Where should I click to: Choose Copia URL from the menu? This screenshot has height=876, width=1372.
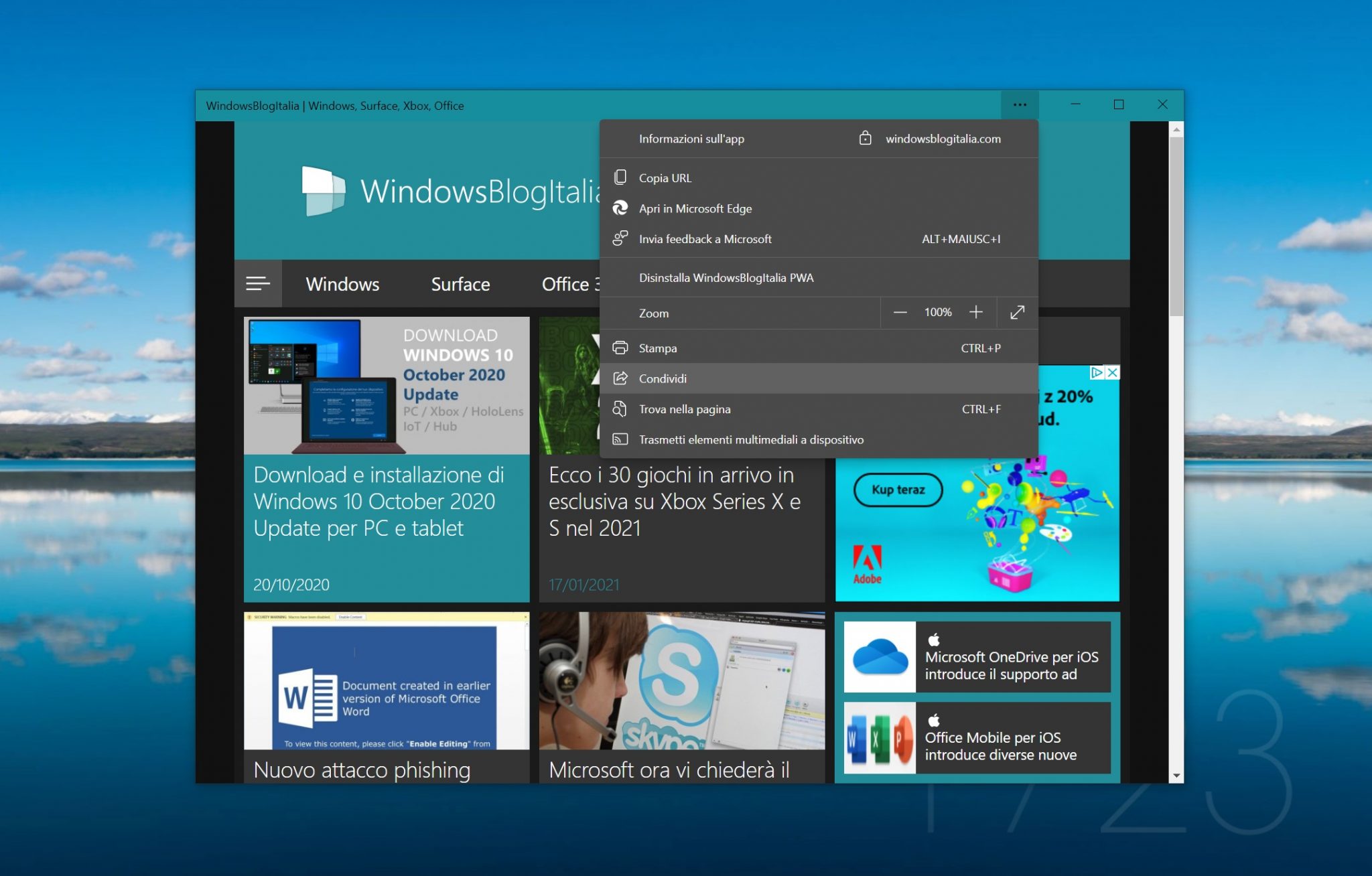(819, 177)
